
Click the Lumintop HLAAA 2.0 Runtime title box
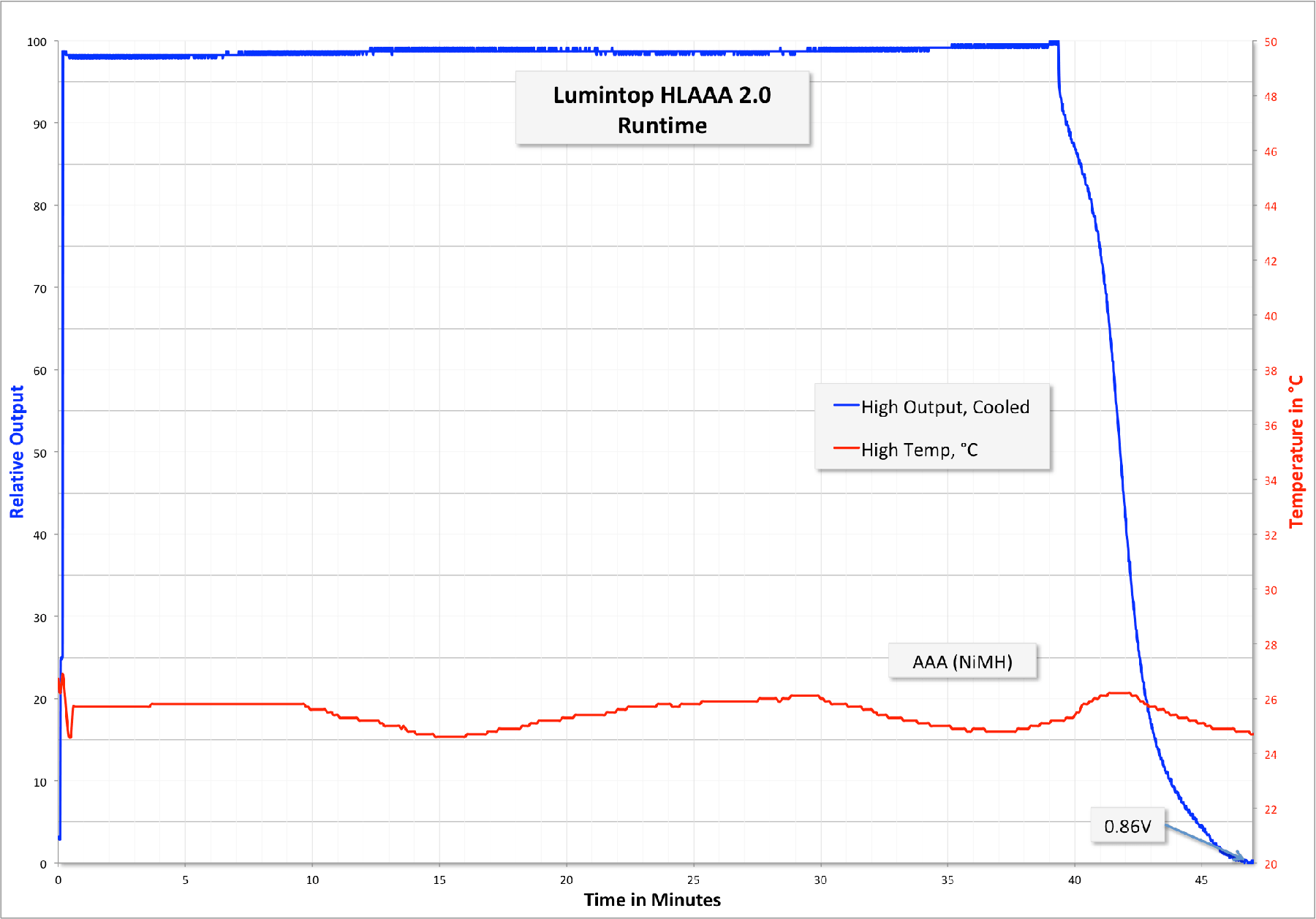point(662,109)
